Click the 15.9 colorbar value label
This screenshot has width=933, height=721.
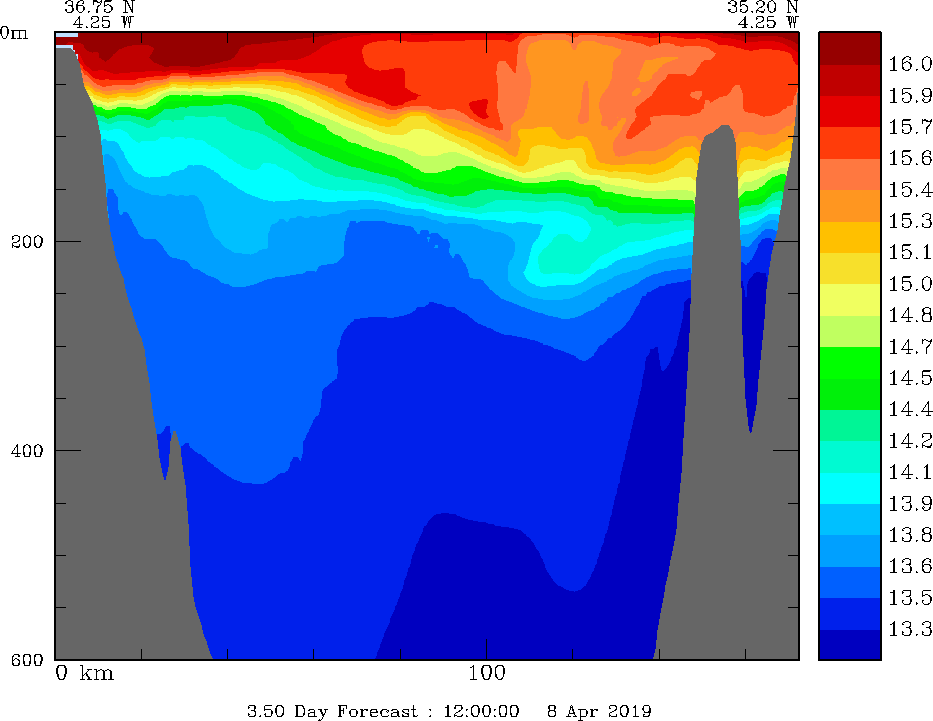tap(910, 96)
